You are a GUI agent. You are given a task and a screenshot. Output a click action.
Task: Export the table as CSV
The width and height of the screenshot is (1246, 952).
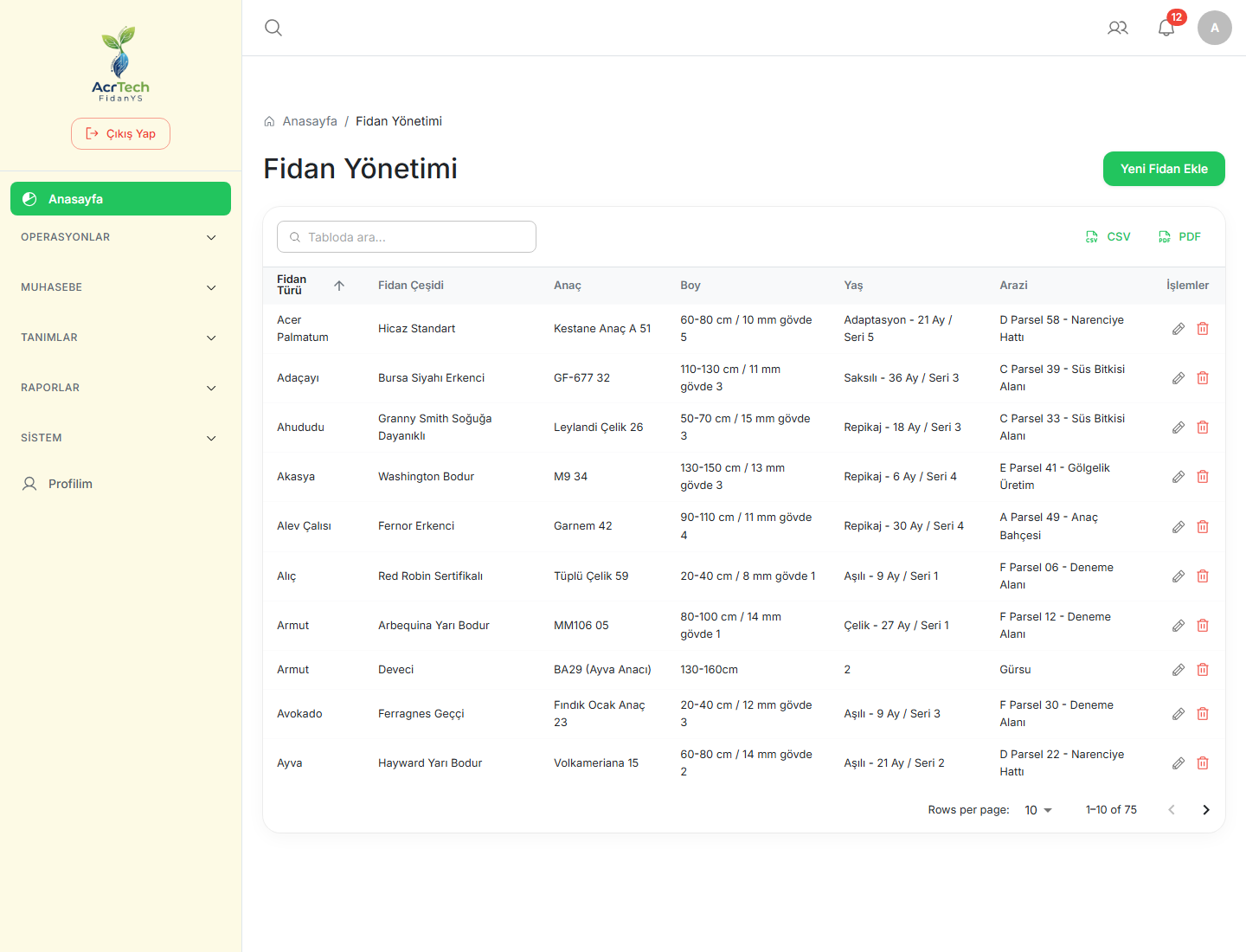pos(1108,237)
